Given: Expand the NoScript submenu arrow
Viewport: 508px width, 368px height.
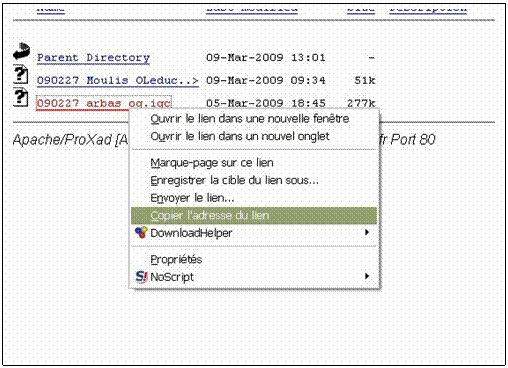Looking at the screenshot, I should click(367, 276).
